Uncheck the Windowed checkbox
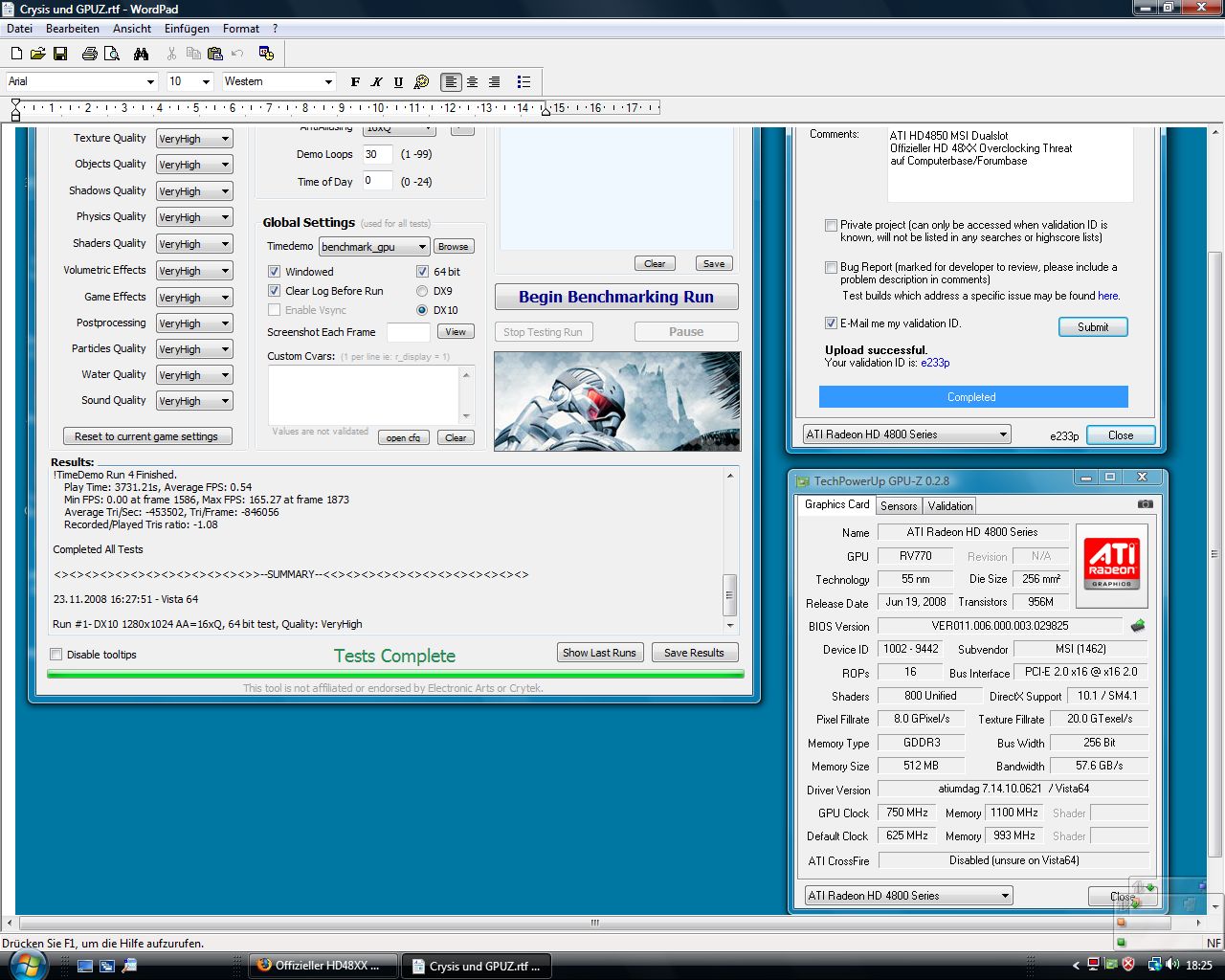 tap(275, 272)
